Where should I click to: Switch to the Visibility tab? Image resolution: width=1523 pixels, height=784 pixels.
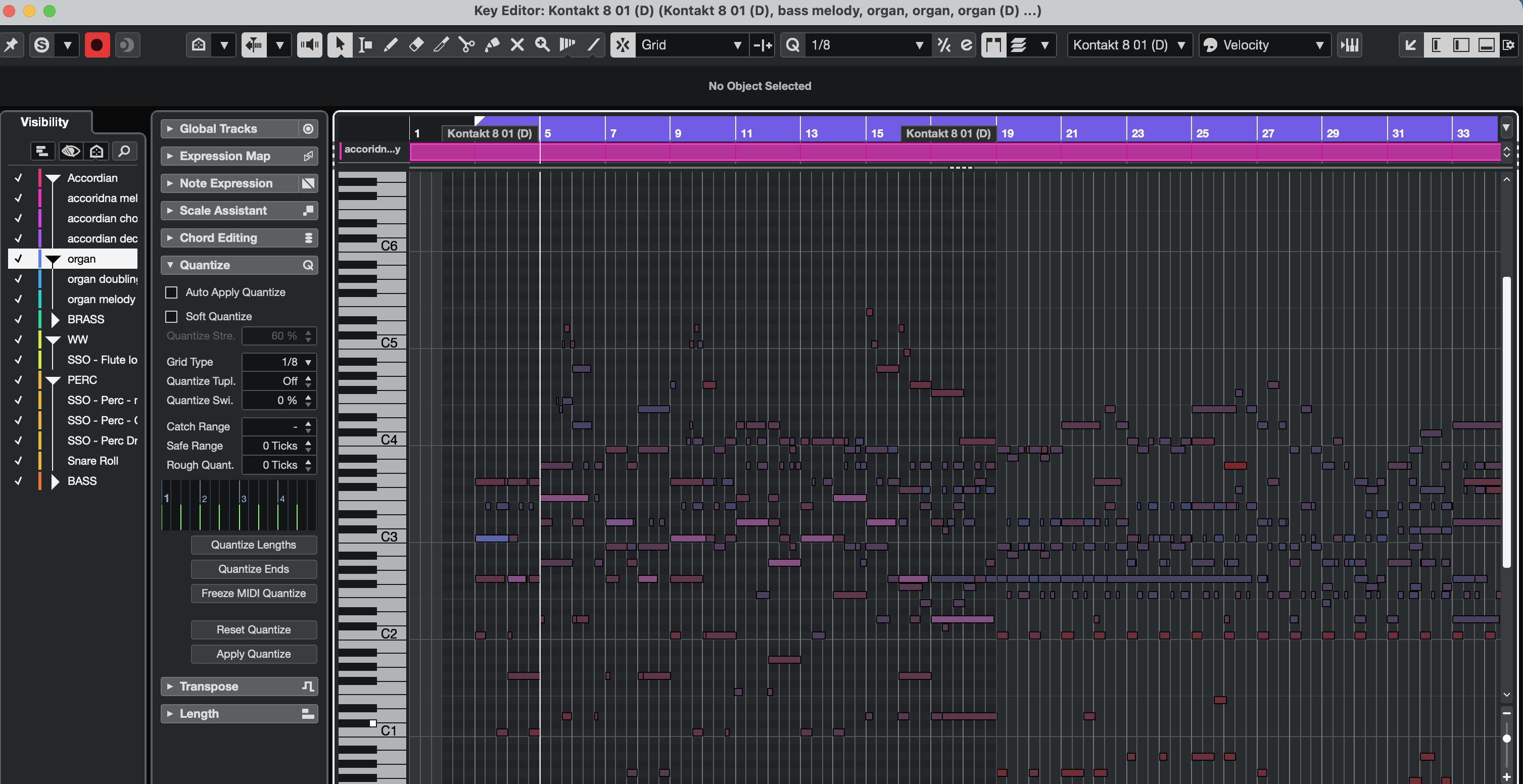coord(45,122)
